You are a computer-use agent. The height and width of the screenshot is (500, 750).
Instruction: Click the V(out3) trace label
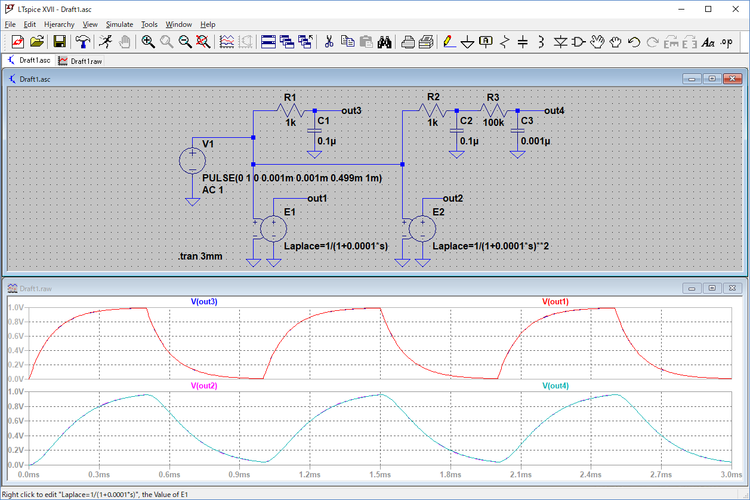click(204, 301)
